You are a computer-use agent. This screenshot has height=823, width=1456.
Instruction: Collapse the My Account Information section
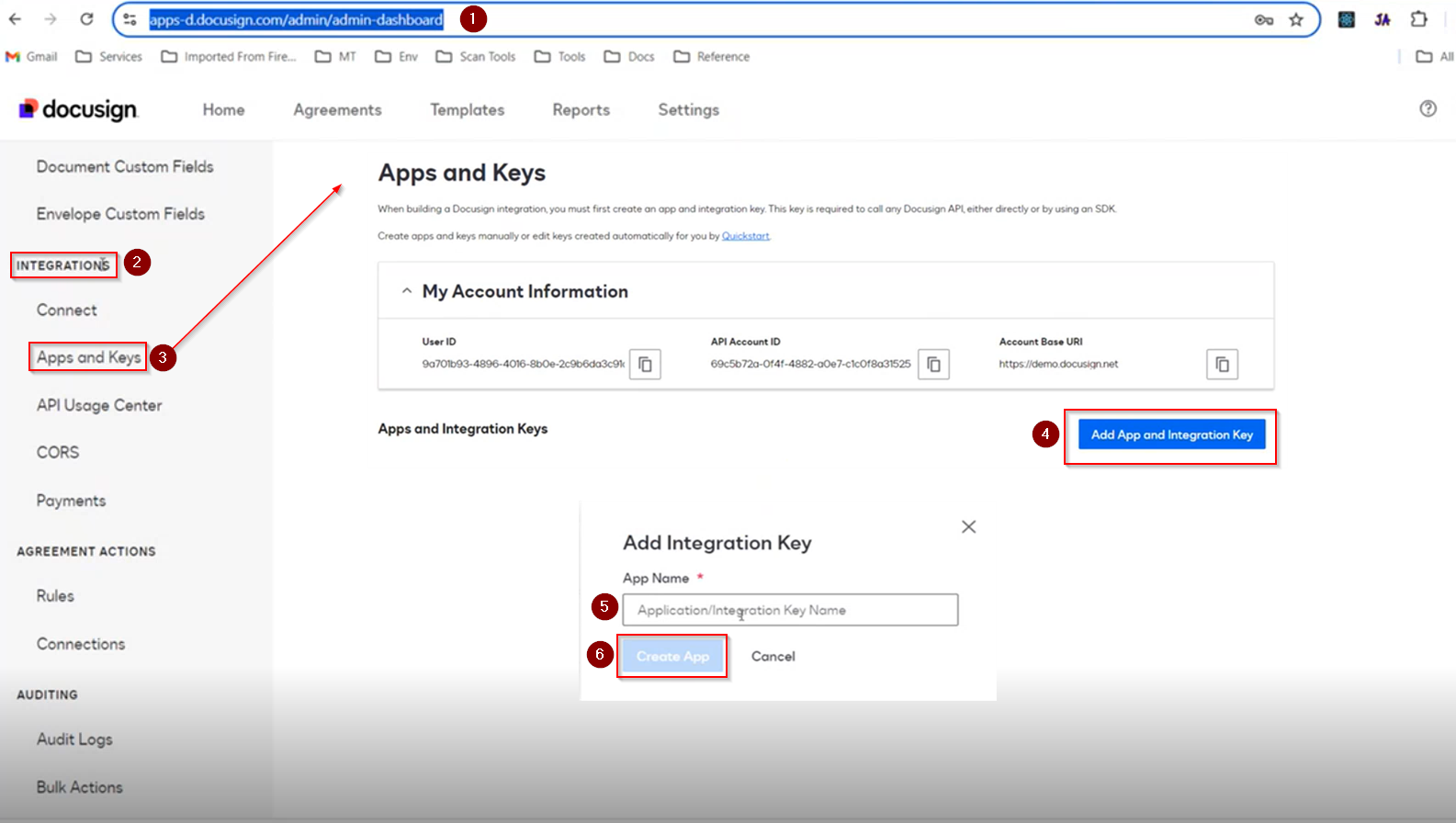406,291
